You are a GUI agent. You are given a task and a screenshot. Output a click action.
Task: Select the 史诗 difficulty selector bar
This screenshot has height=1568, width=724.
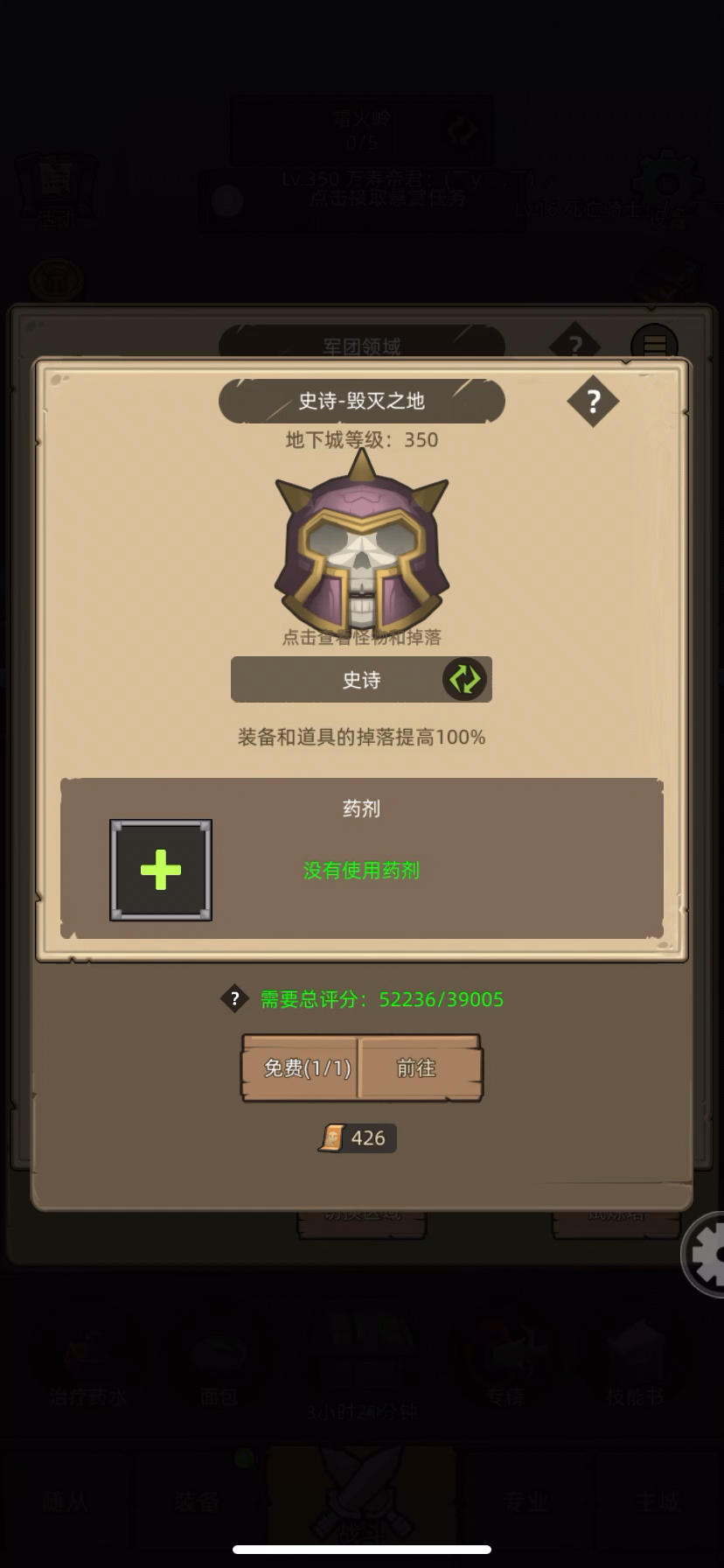[x=361, y=680]
